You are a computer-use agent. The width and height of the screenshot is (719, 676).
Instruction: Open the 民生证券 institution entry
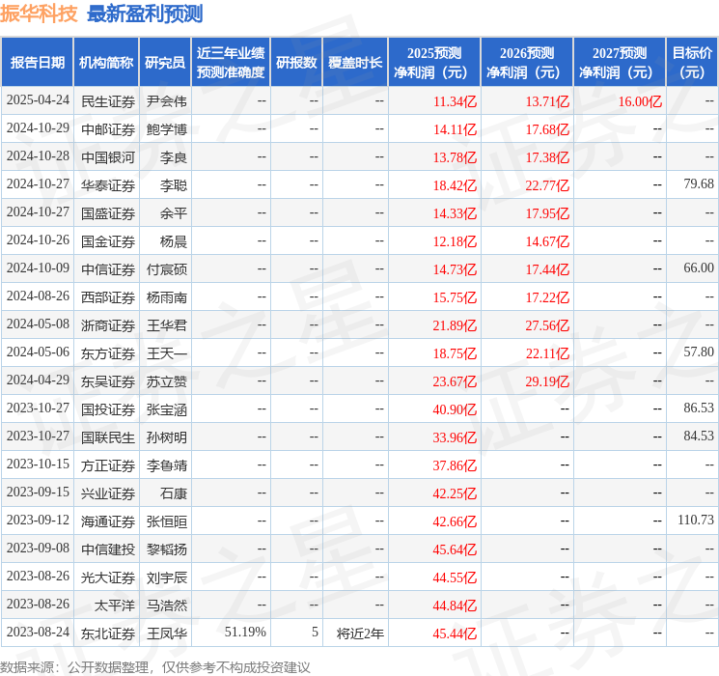[108, 101]
